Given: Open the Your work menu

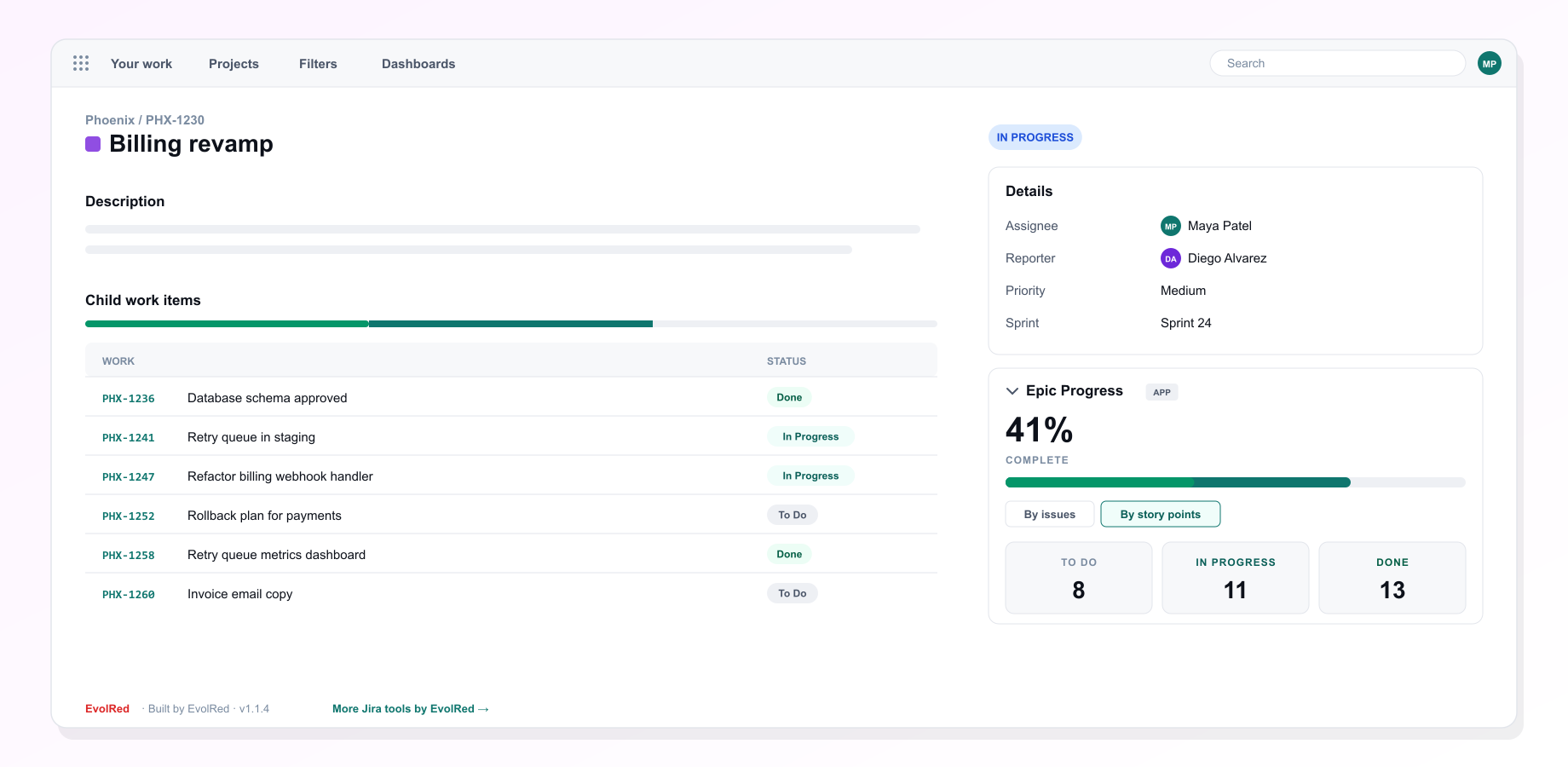Looking at the screenshot, I should (141, 64).
